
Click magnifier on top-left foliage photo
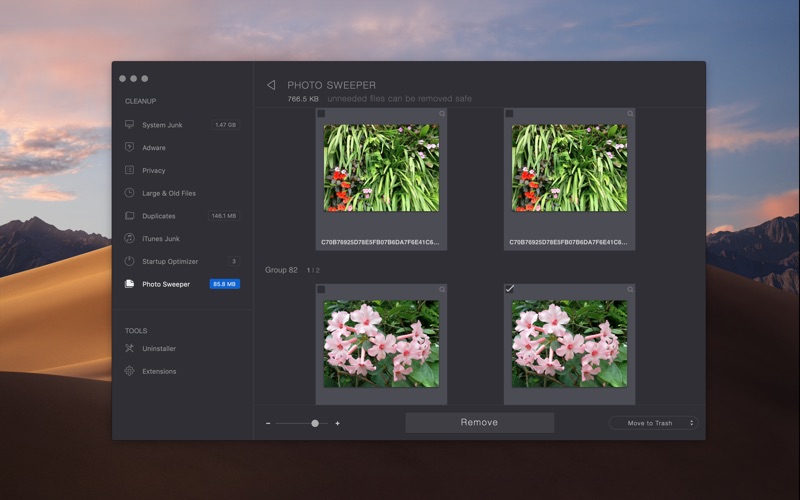tap(442, 114)
